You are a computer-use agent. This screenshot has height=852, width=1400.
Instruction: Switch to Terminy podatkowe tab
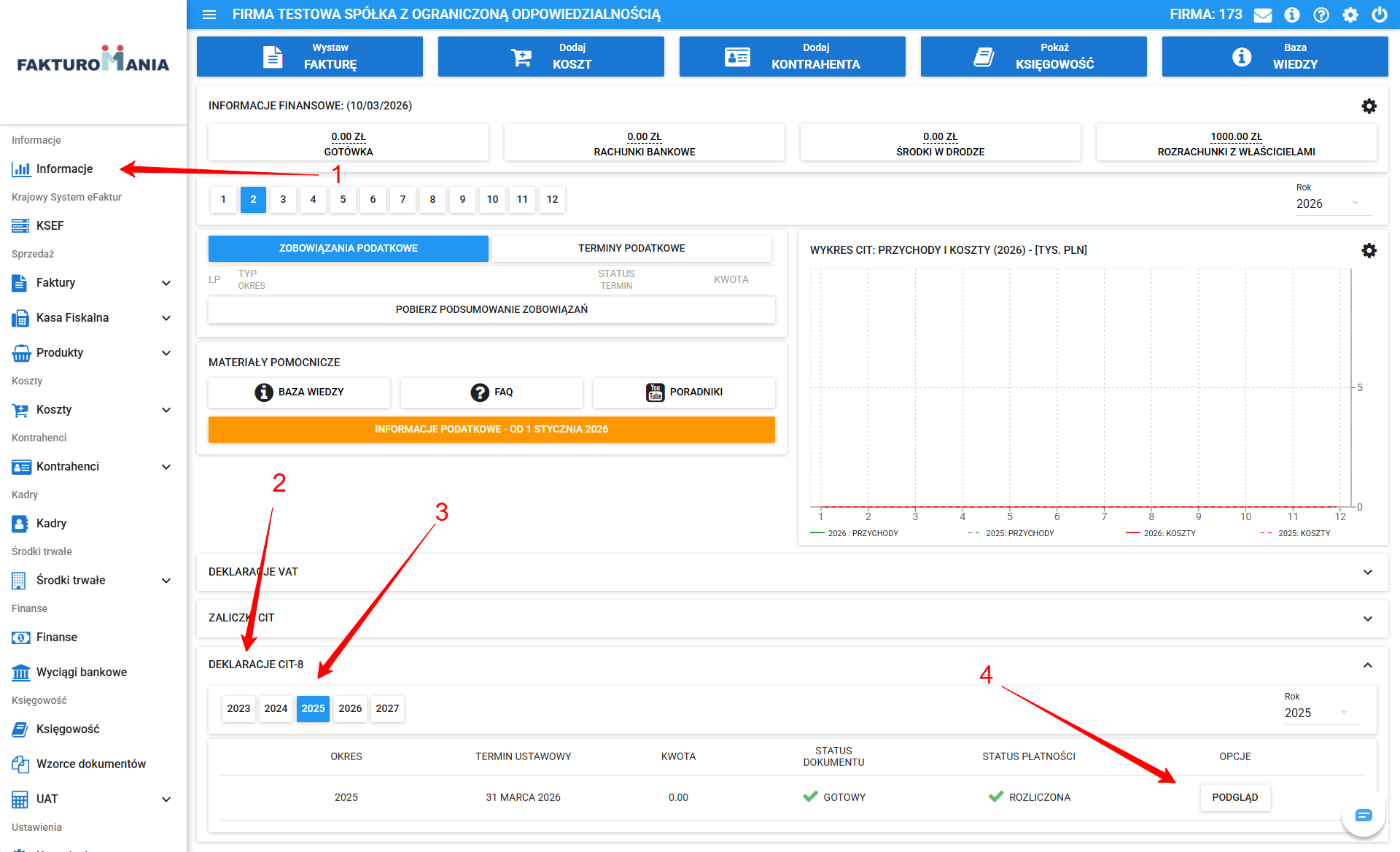pyautogui.click(x=631, y=248)
